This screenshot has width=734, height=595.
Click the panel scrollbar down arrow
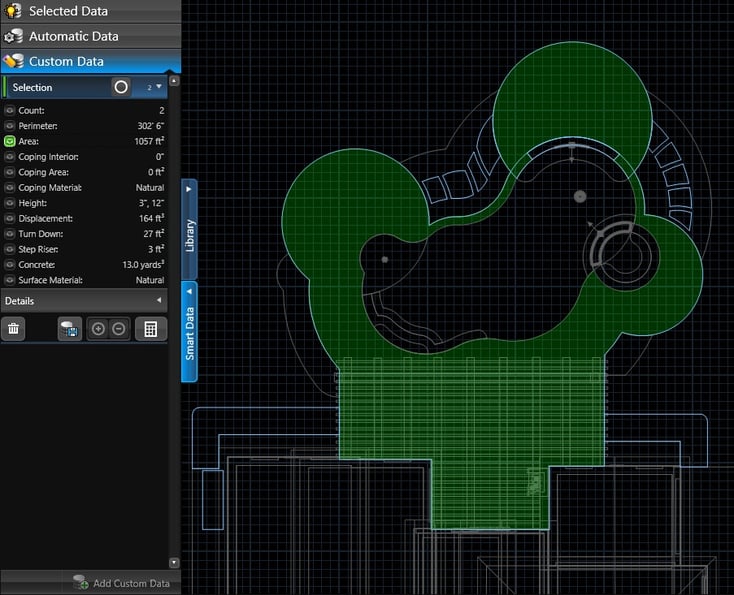click(x=174, y=562)
